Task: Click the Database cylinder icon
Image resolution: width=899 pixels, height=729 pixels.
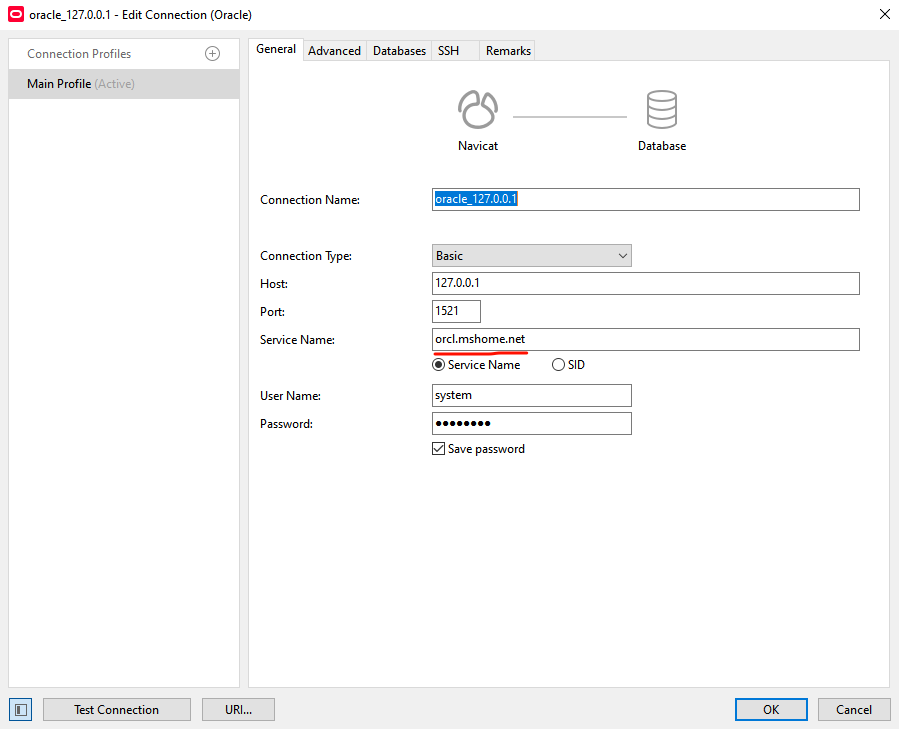Action: (x=662, y=109)
